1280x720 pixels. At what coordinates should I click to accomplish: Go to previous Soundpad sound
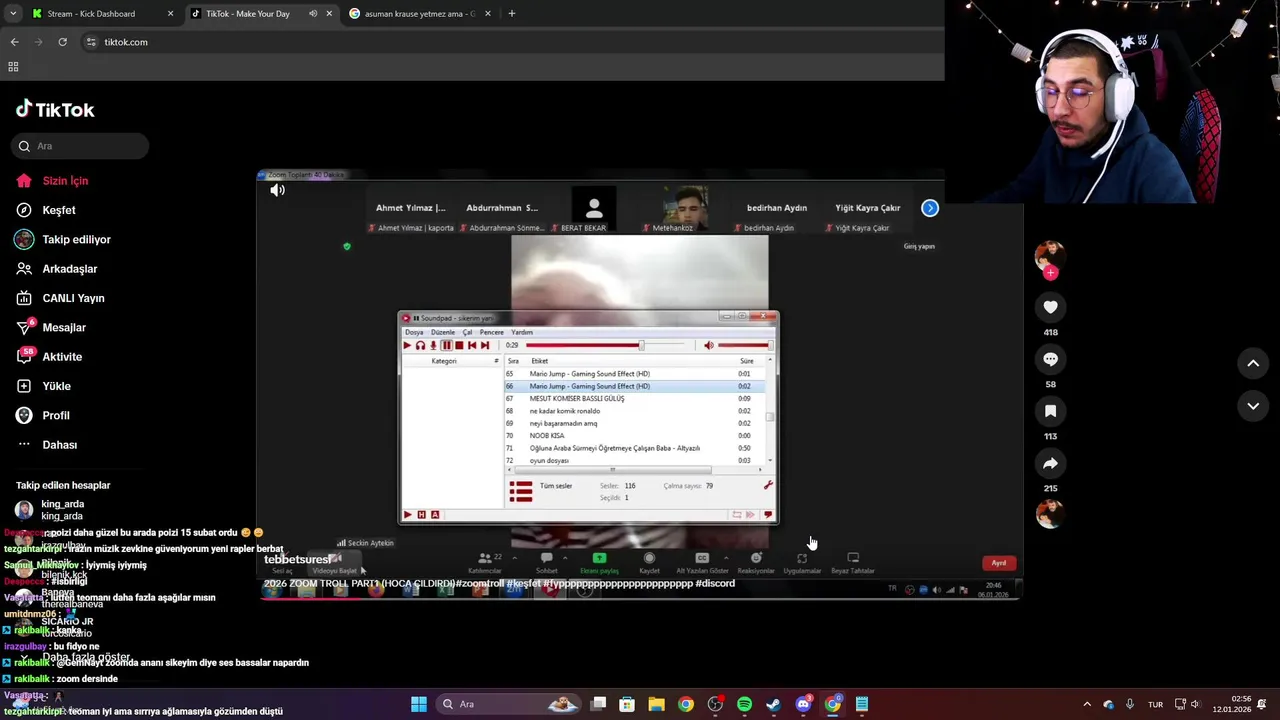click(472, 345)
